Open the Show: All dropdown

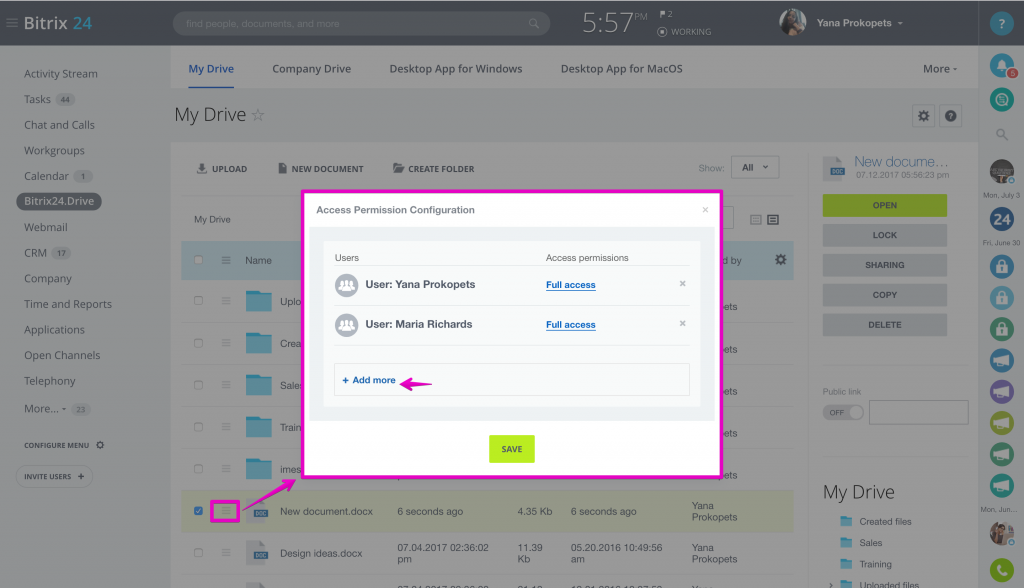click(755, 167)
